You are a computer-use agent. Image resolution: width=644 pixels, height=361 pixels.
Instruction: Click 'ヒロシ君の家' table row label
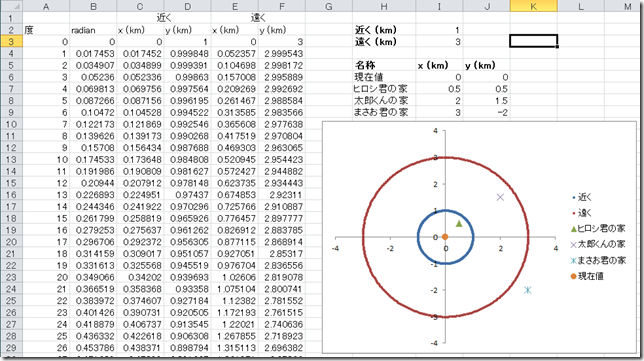coord(384,89)
